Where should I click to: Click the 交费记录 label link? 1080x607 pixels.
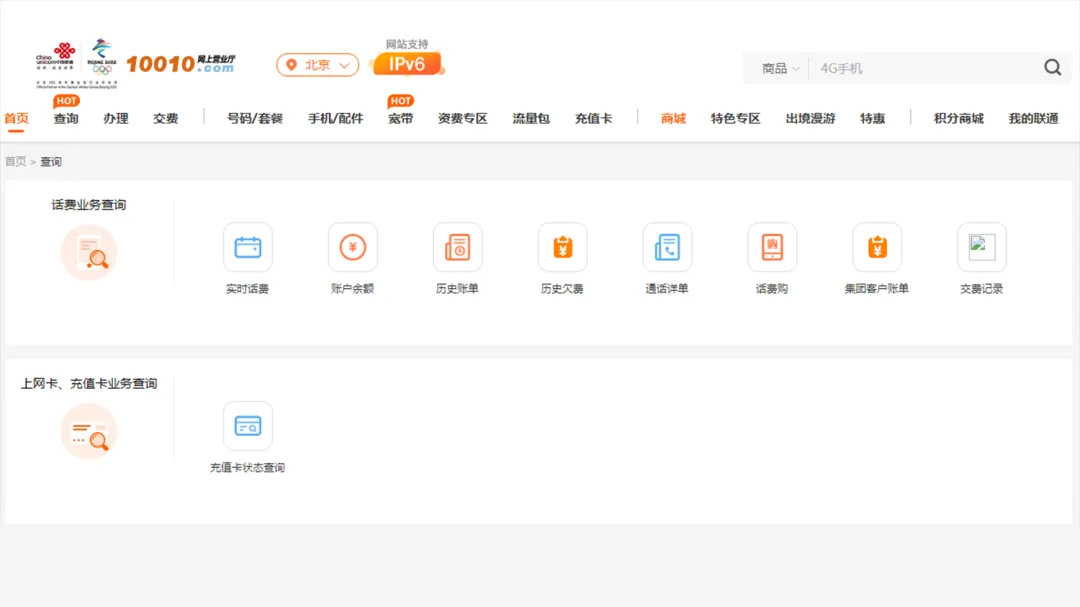tap(982, 289)
